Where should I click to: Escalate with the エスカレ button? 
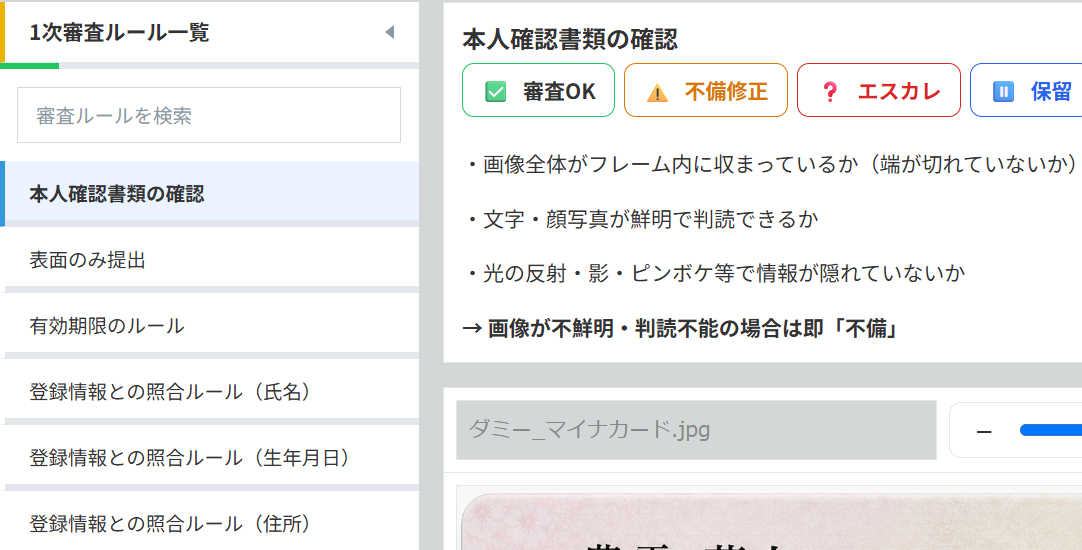point(878,90)
